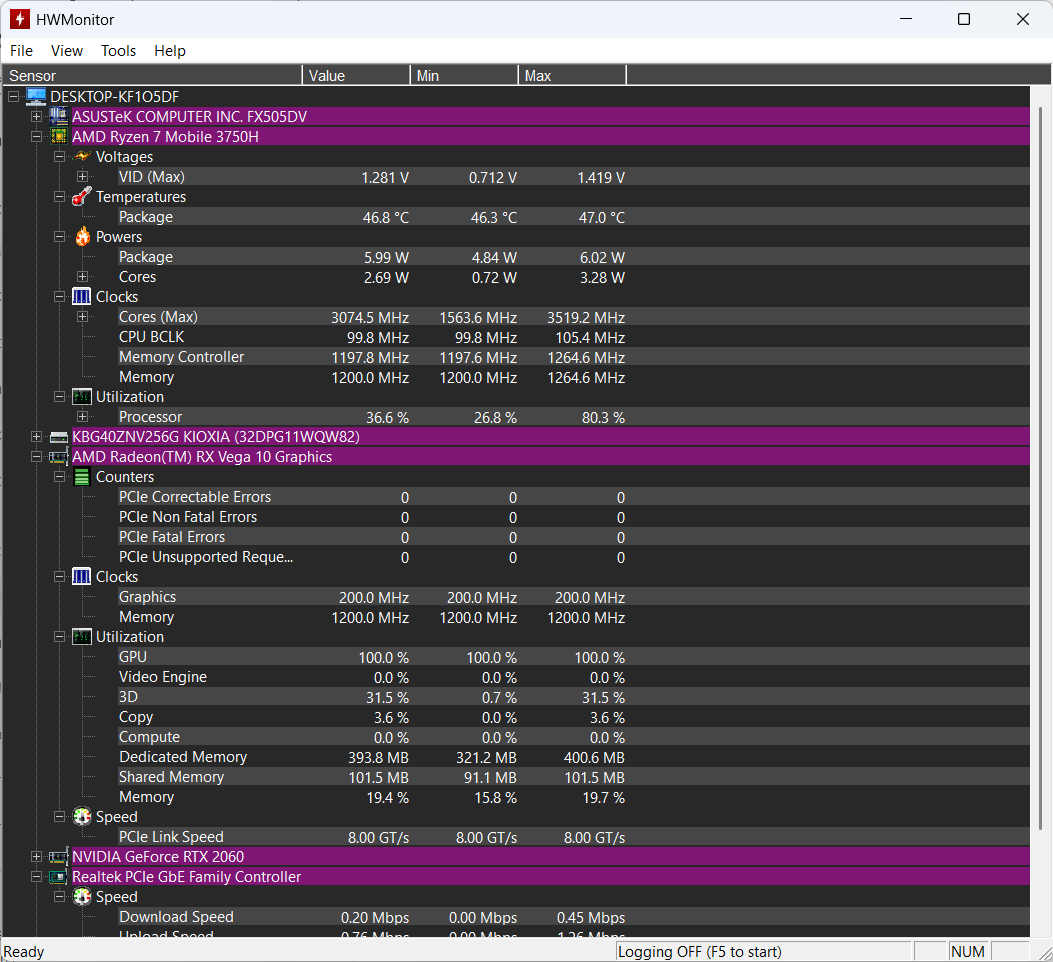Click the HWMonitor red lightning app icon
Image resolution: width=1053 pixels, height=962 pixels.
point(19,19)
